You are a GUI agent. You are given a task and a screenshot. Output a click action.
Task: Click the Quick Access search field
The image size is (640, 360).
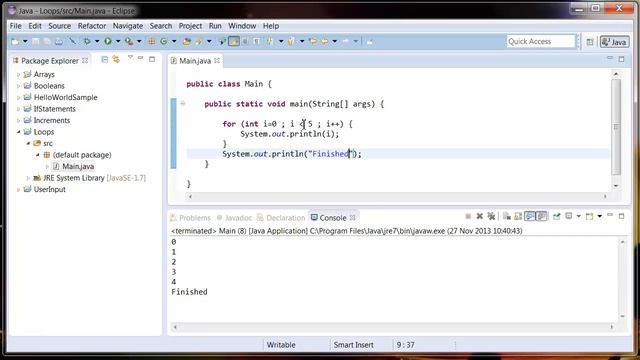coord(540,41)
